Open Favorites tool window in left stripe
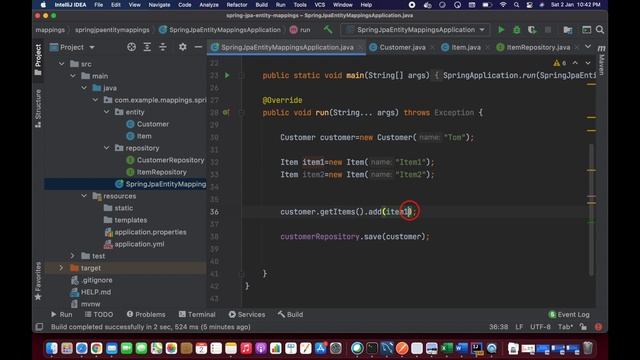The image size is (640, 360). [38, 281]
